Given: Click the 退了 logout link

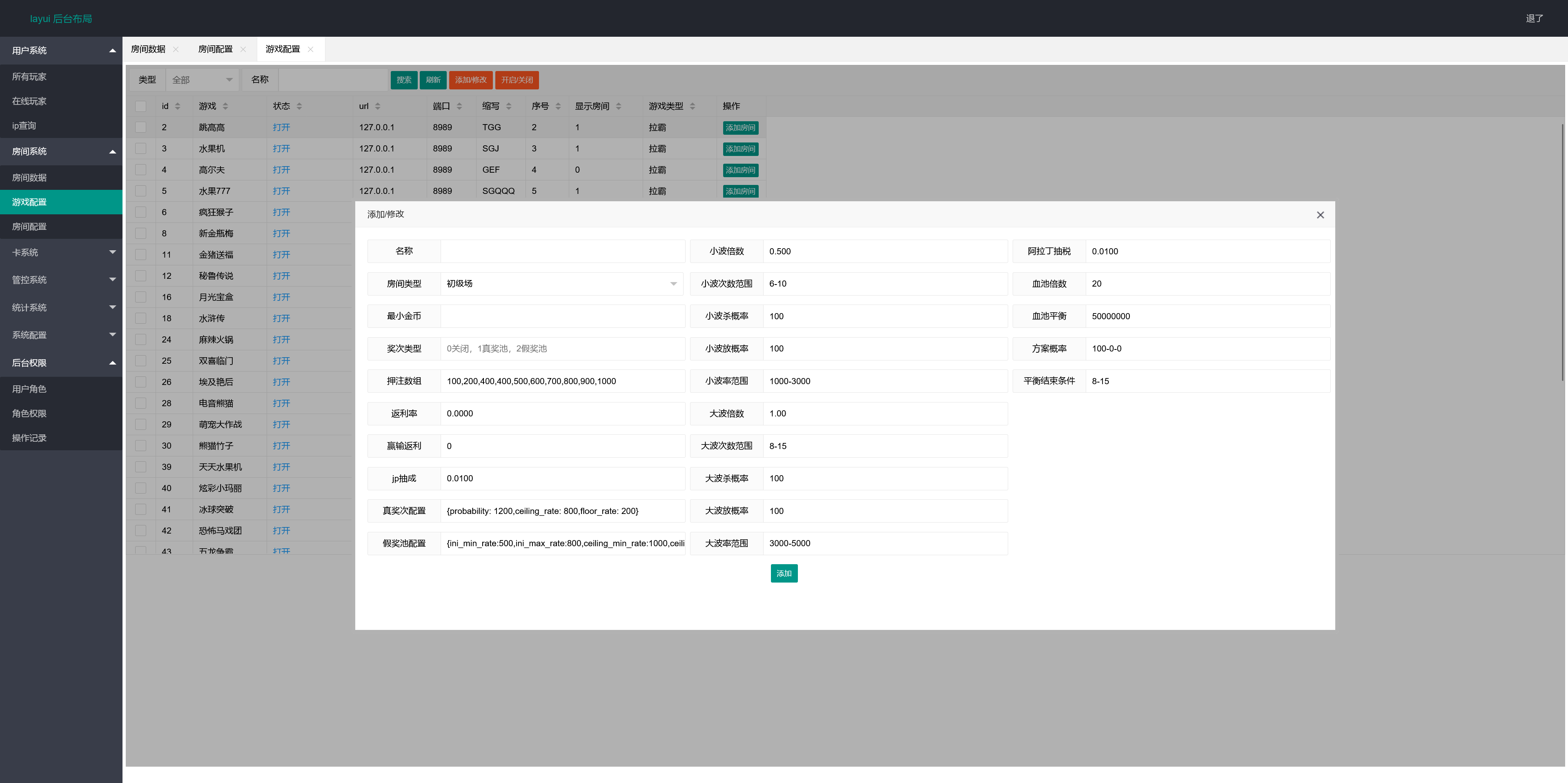Looking at the screenshot, I should click(x=1534, y=18).
